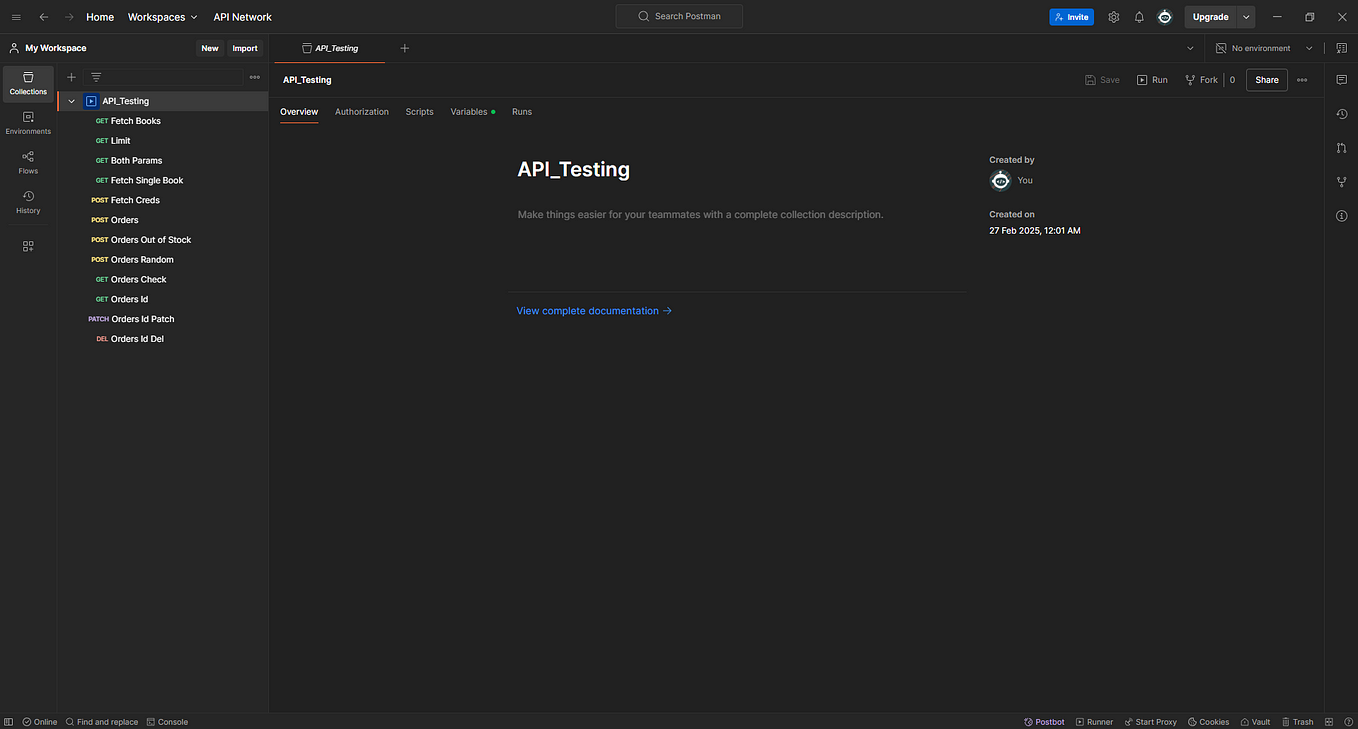The height and width of the screenshot is (729, 1358).
Task: Open the forks icon in right sidebar
Action: point(1342,182)
